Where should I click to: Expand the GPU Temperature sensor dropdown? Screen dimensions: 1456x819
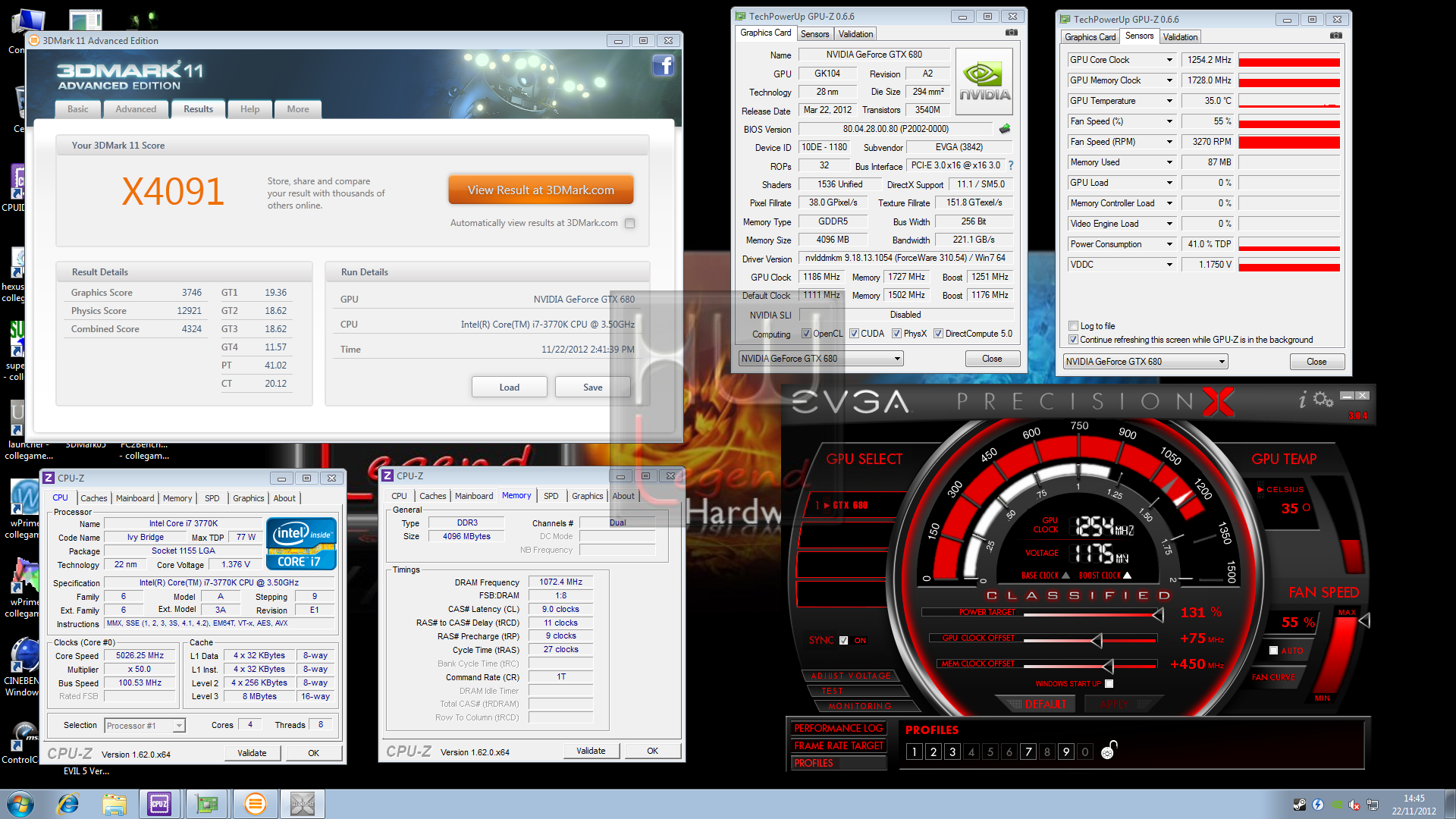click(1169, 101)
